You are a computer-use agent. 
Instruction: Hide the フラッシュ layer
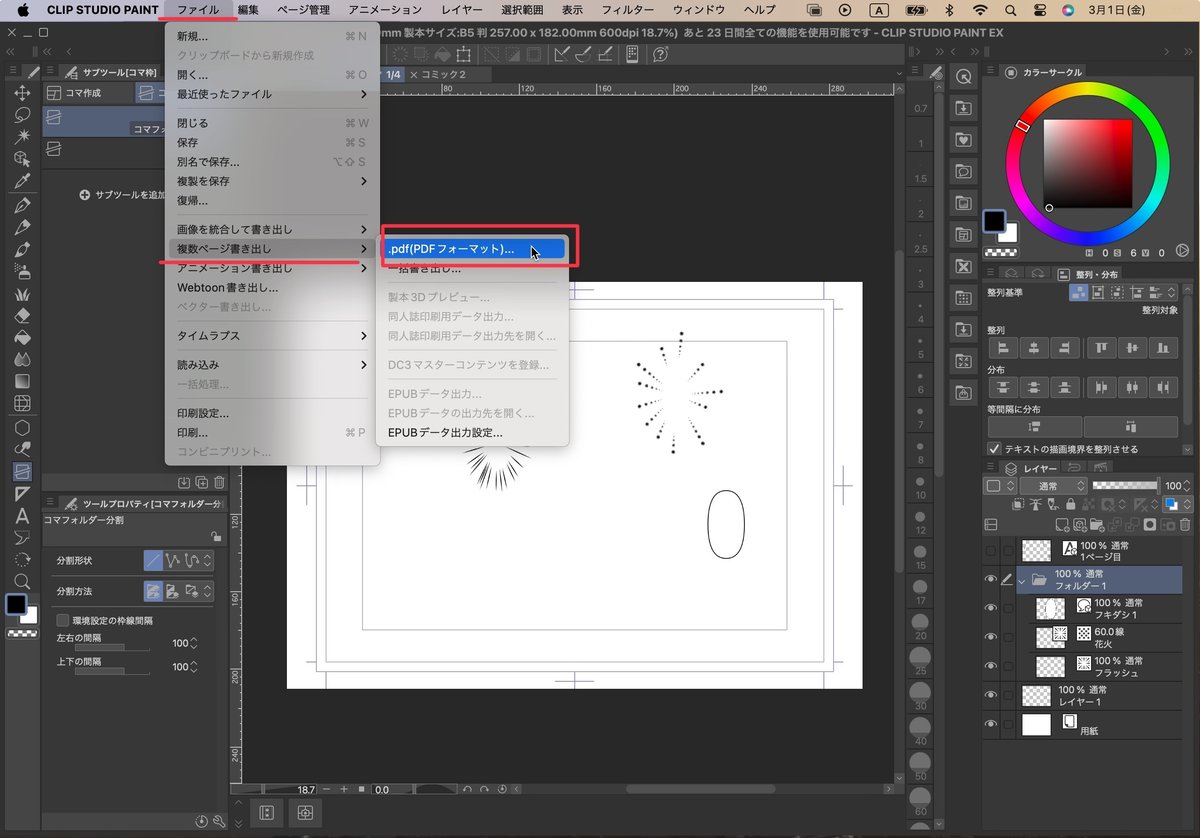[990, 664]
